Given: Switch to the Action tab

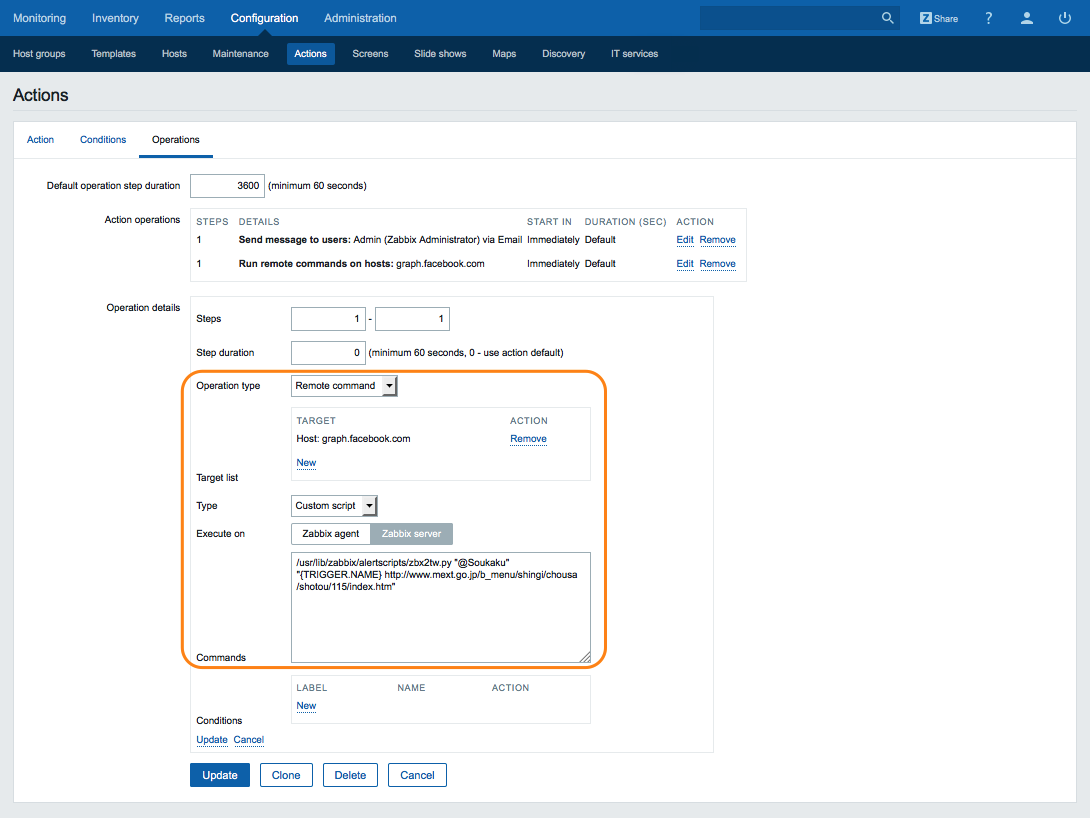Looking at the screenshot, I should click(40, 140).
